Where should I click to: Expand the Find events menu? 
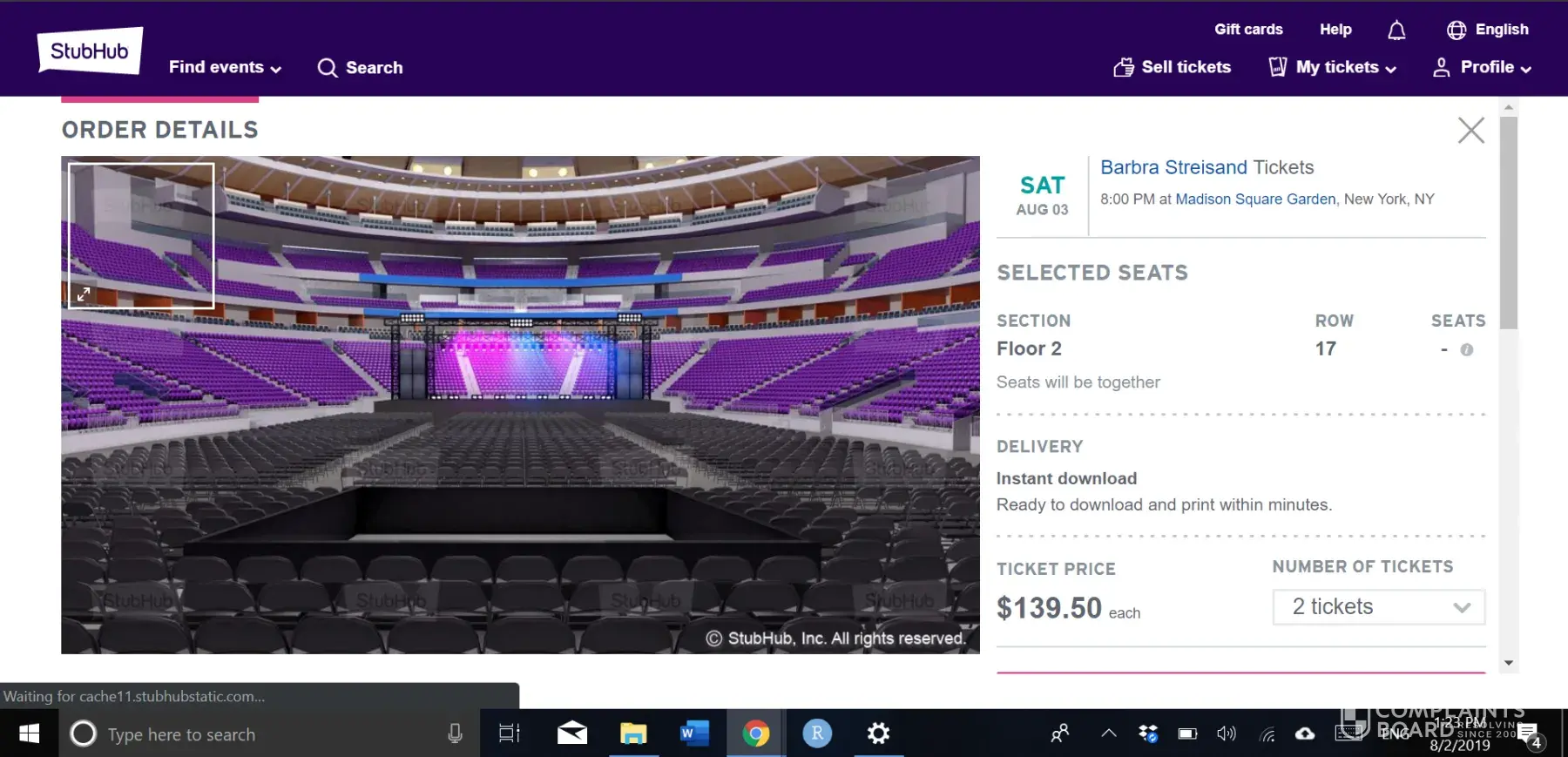[225, 68]
